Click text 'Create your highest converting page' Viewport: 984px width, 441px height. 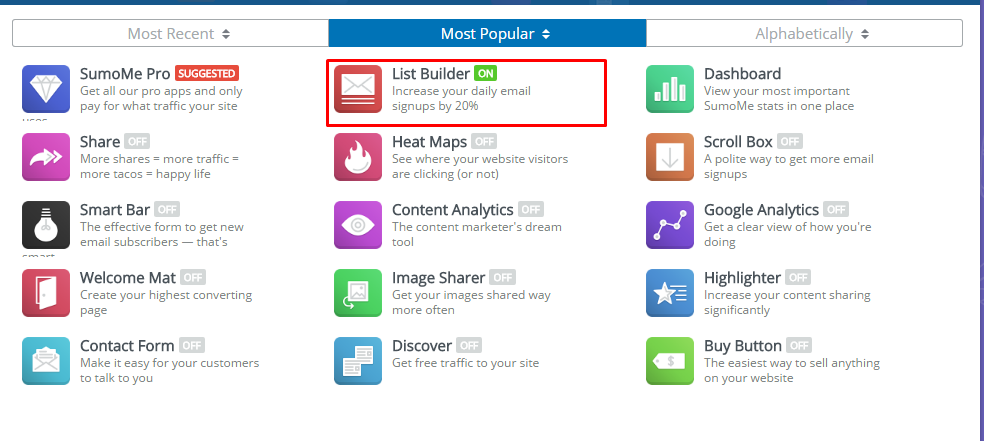coord(166,302)
